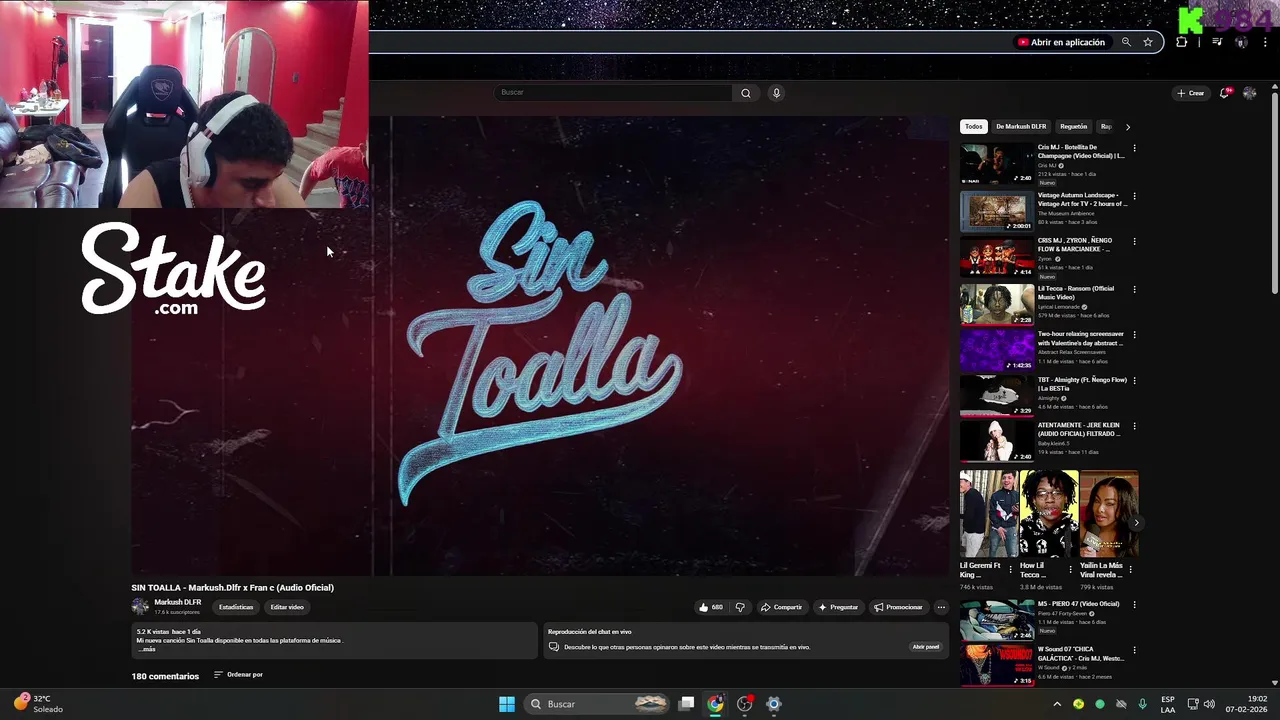1280x720 pixels.
Task: Click the Sin Toalla video player
Action: 540,346
